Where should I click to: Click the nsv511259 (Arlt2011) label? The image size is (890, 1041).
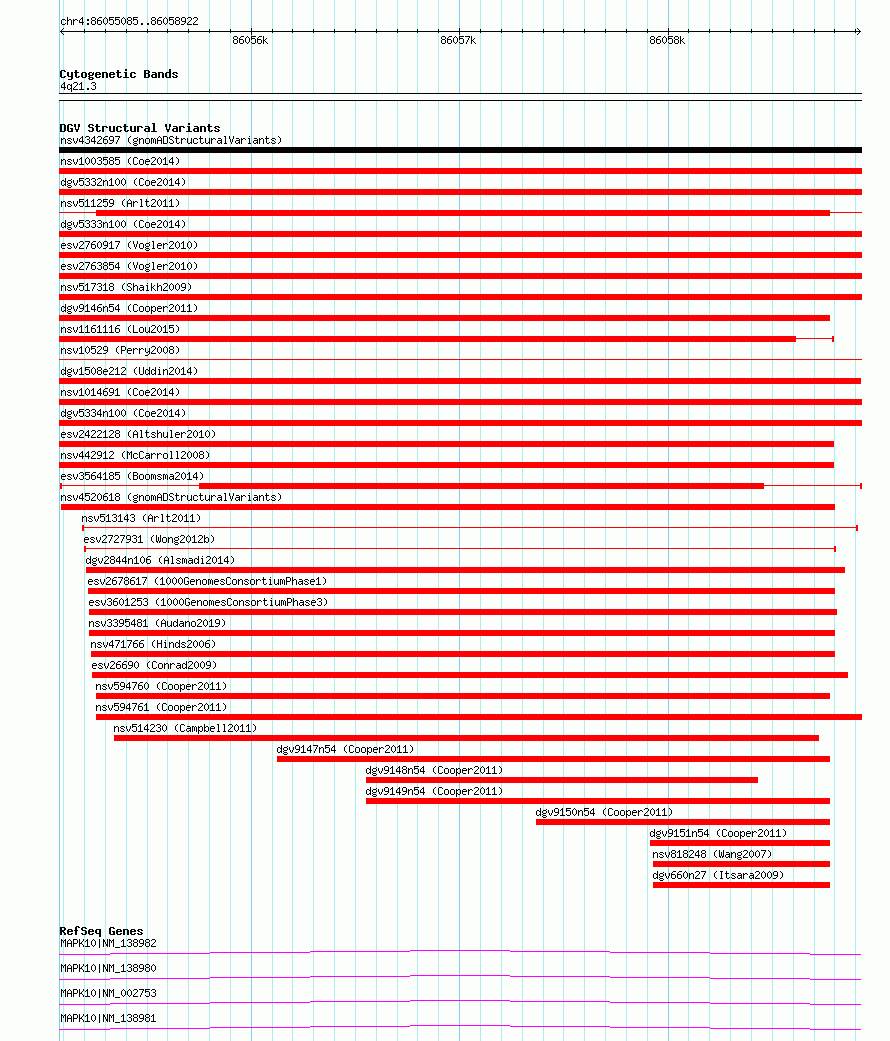120,203
